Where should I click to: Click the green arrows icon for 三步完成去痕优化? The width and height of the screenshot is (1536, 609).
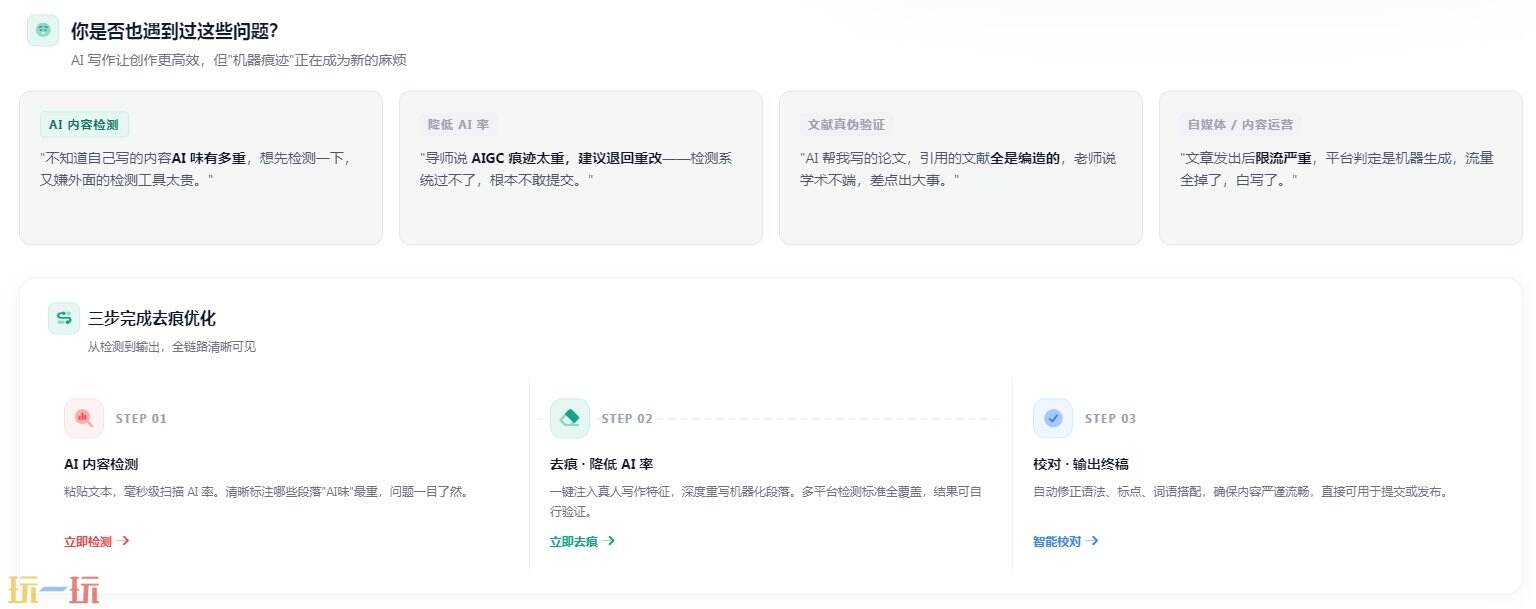tap(64, 318)
